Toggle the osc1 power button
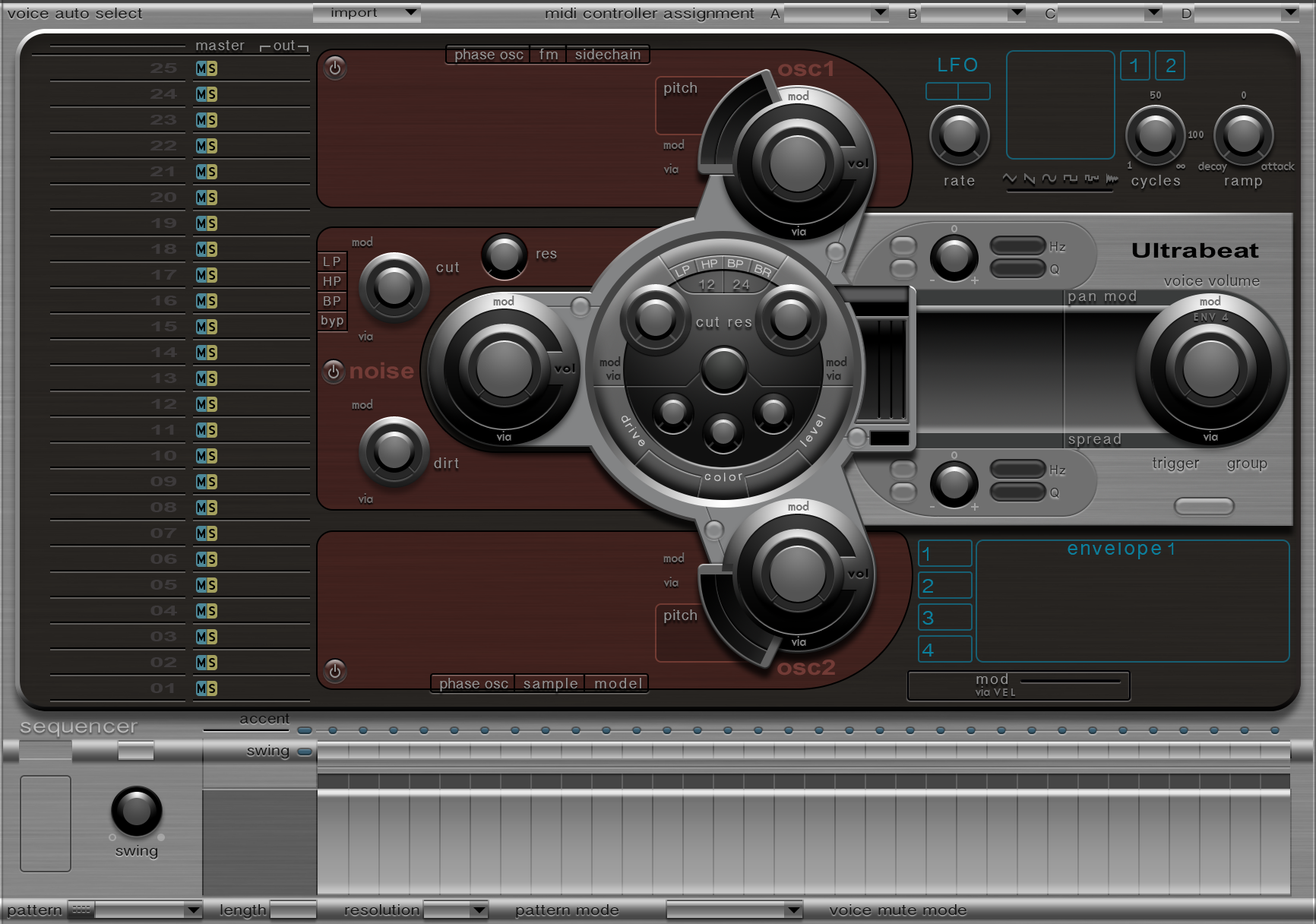The image size is (1316, 924). point(335,68)
